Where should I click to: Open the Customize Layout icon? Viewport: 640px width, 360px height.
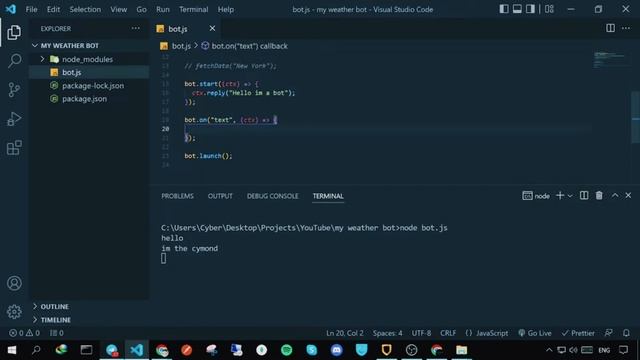[549, 9]
